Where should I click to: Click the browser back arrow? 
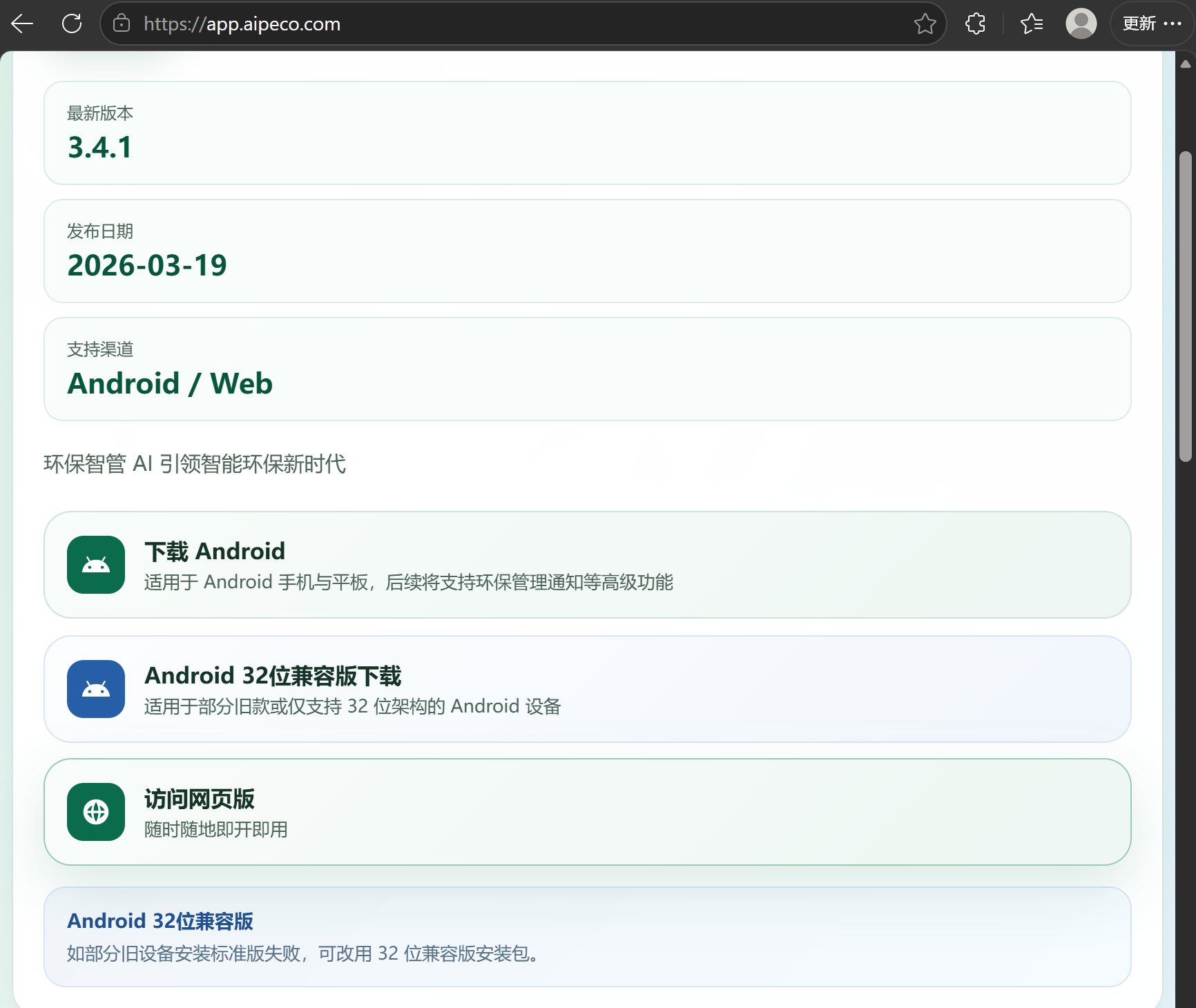[x=22, y=24]
